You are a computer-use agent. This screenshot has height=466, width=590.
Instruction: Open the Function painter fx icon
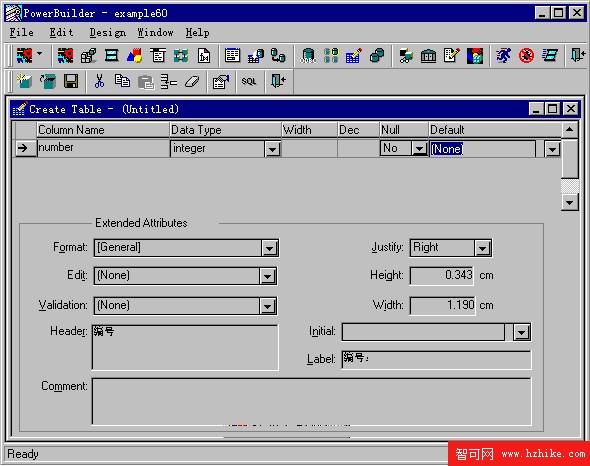(204, 56)
